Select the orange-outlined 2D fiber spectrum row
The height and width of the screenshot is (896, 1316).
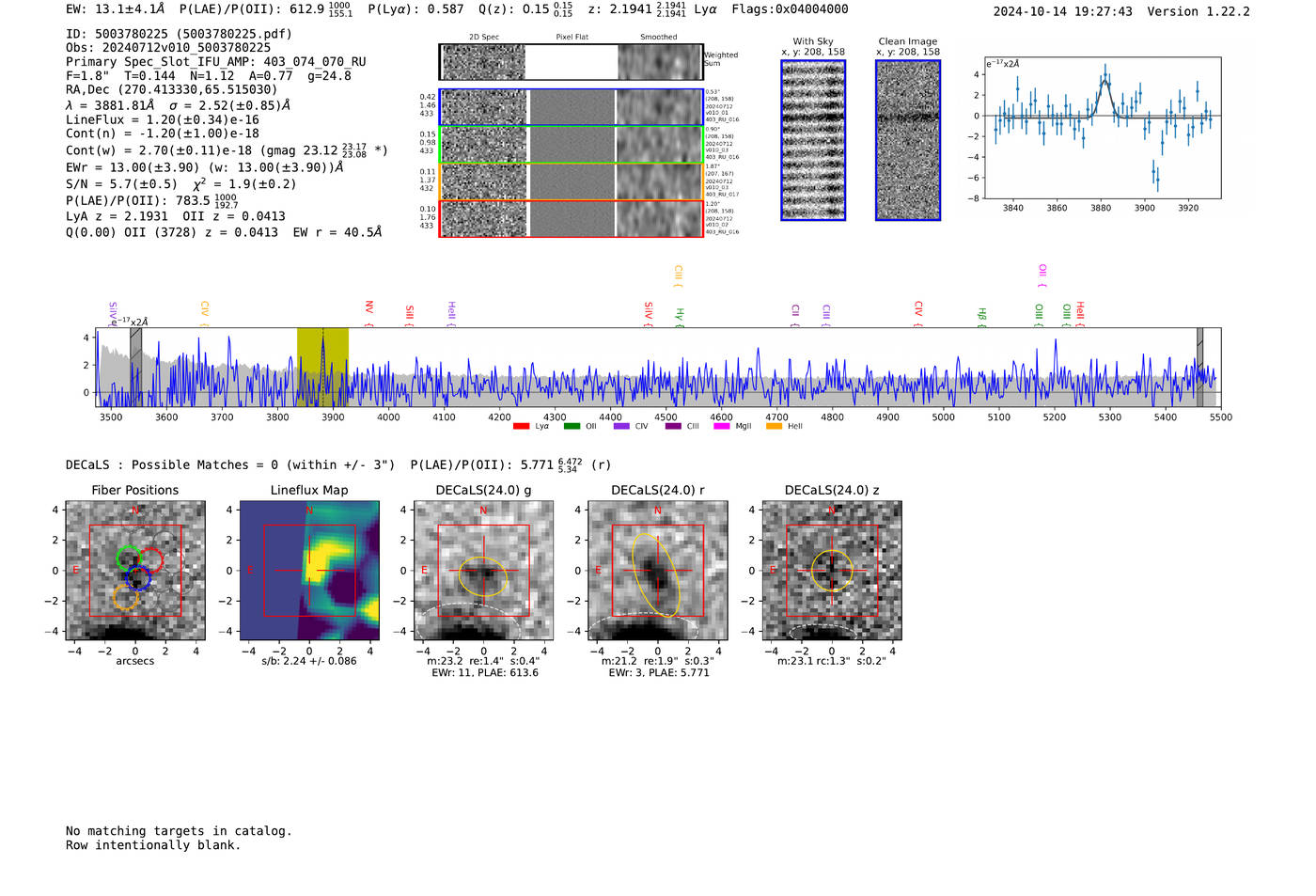[x=572, y=181]
